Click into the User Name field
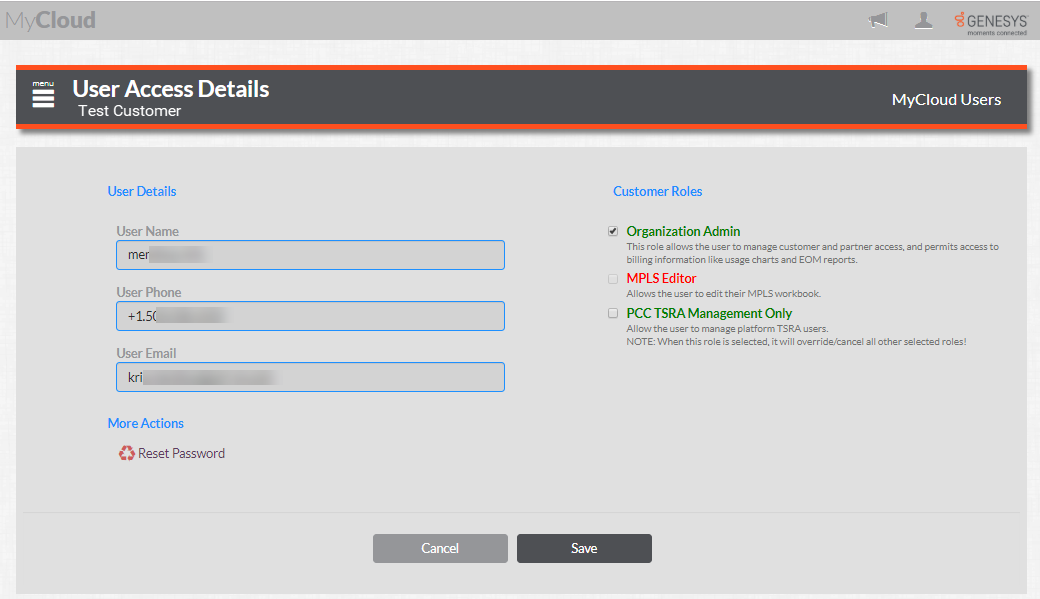This screenshot has width=1040, height=599. [310, 255]
